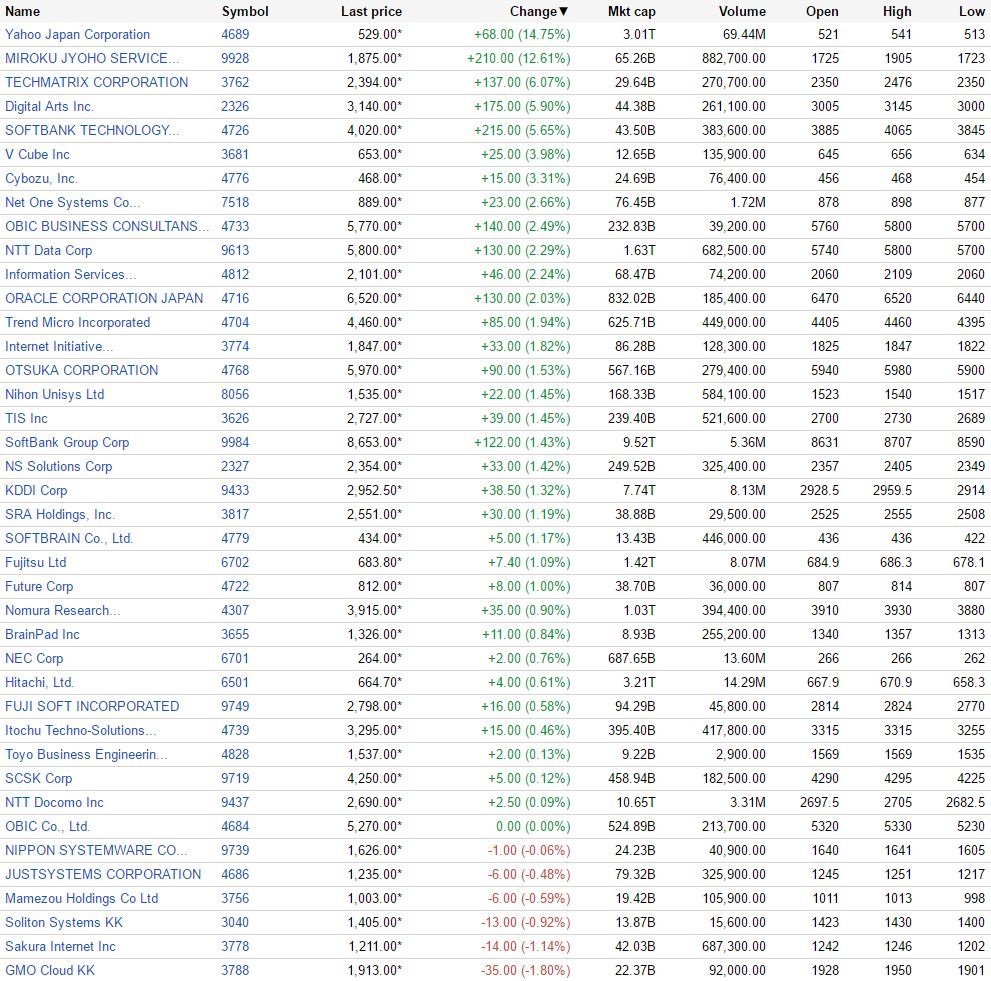Viewport: 991px width, 981px height.
Task: Sort by the Low column header
Action: (971, 11)
